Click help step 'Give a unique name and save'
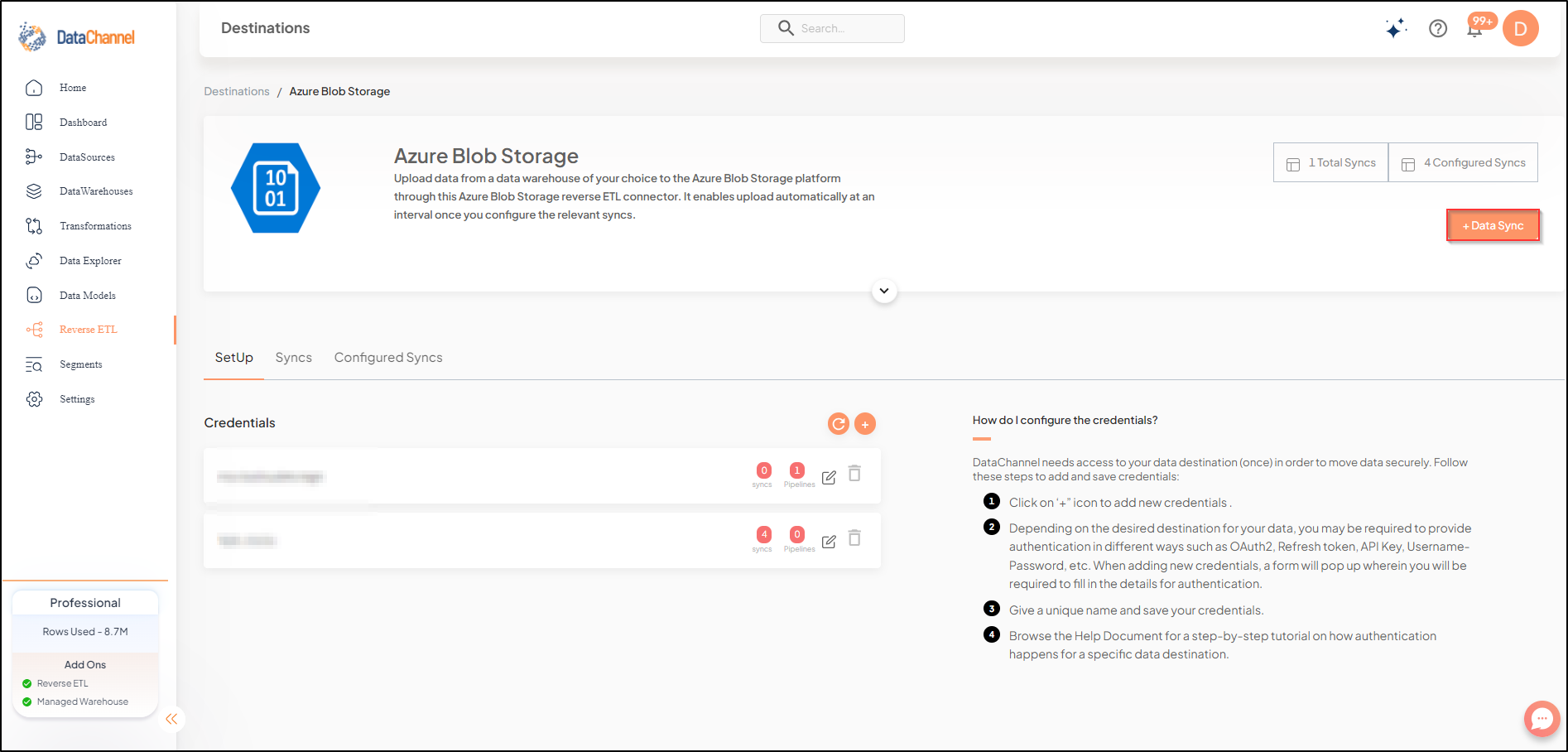Image resolution: width=1568 pixels, height=752 pixels. click(1136, 610)
